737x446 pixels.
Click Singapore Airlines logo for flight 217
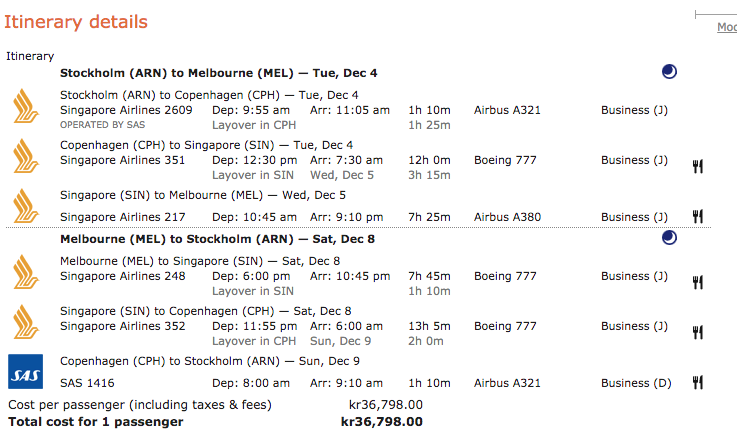click(24, 206)
